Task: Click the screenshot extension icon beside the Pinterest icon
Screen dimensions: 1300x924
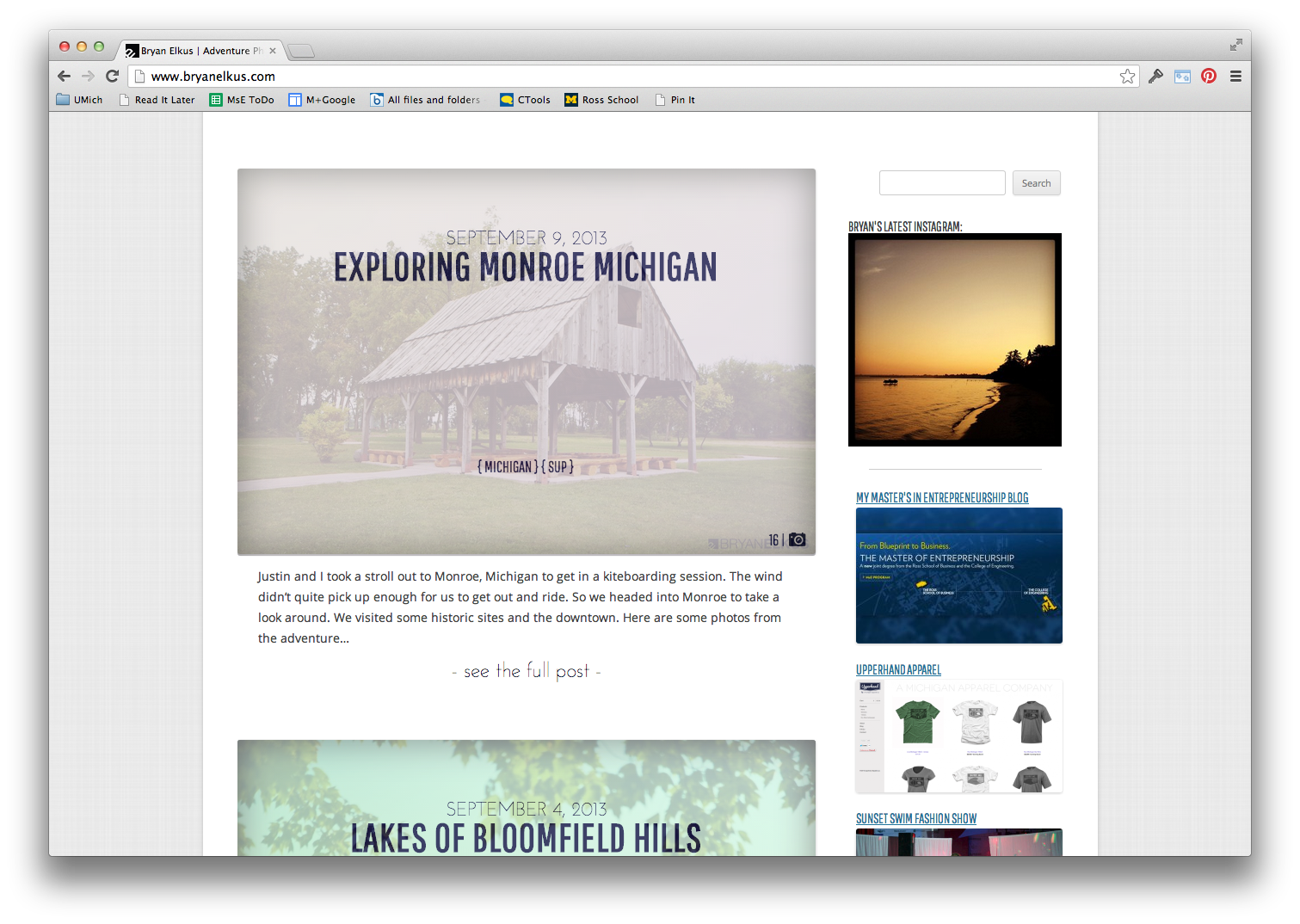Action: click(x=1183, y=76)
